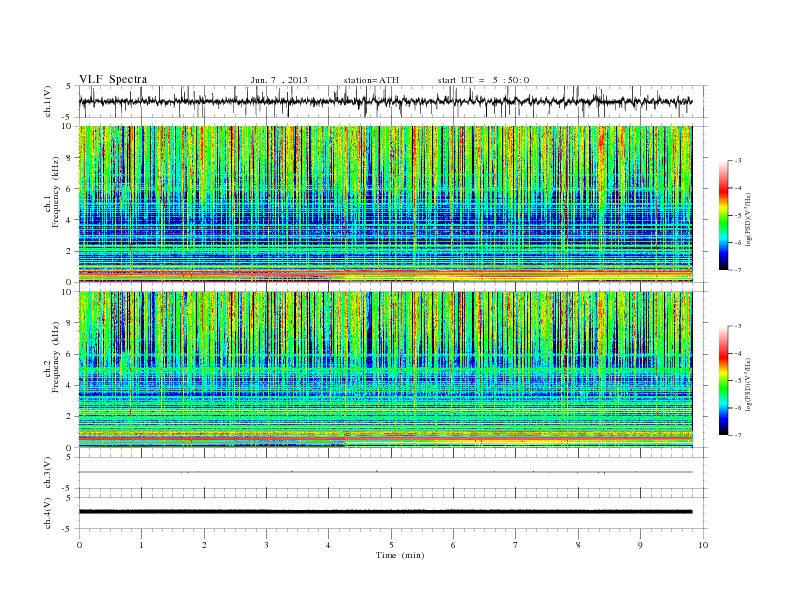
Task: Click the 'ch.3(V)' axis label
Action: click(x=48, y=473)
